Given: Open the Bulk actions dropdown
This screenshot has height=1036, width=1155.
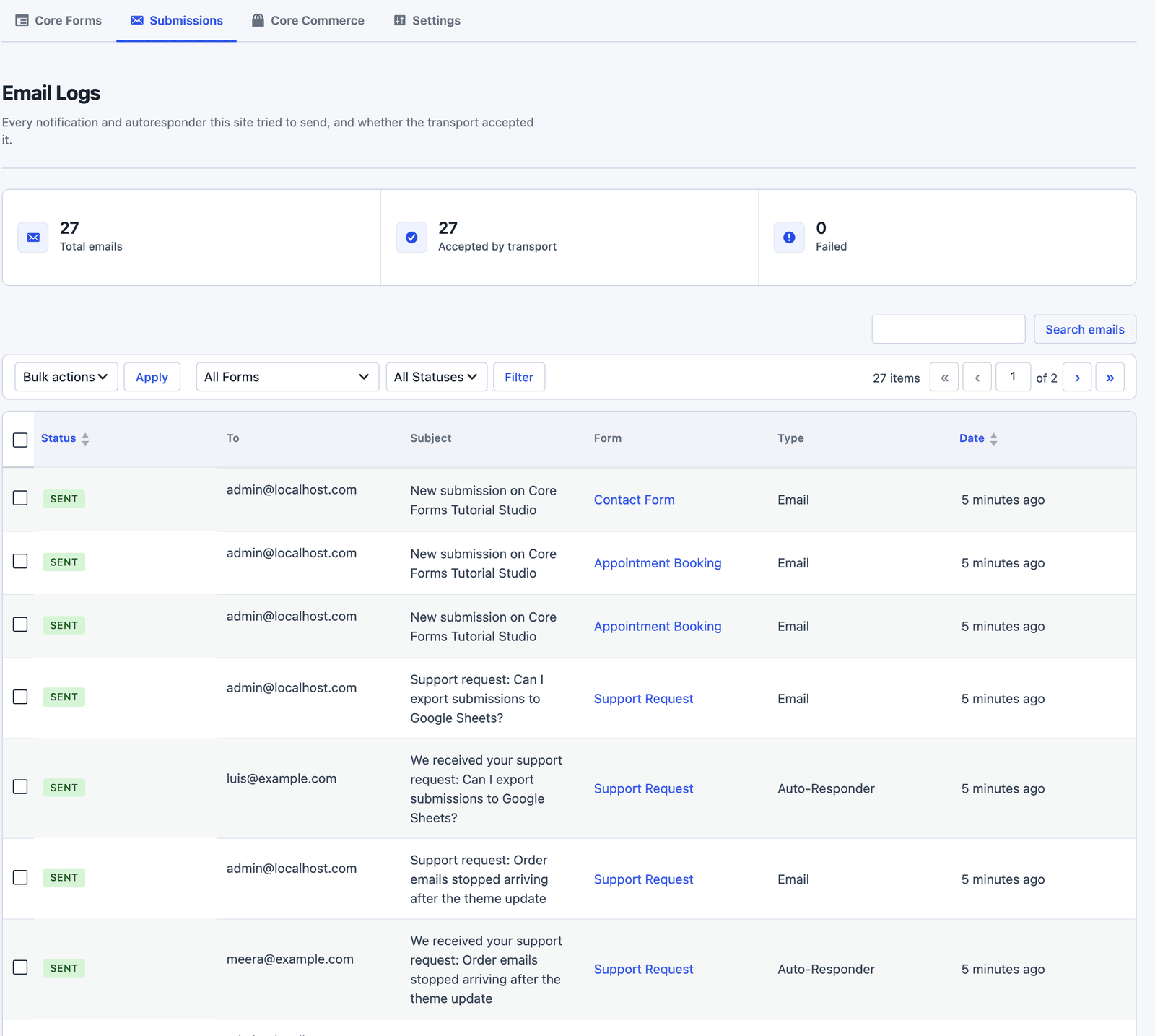Looking at the screenshot, I should click(66, 377).
